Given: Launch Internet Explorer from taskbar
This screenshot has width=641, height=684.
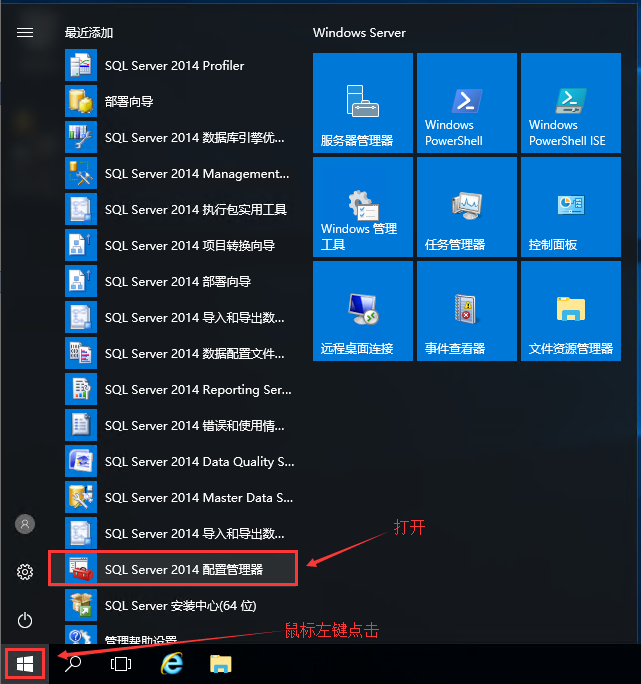Looking at the screenshot, I should 172,664.
